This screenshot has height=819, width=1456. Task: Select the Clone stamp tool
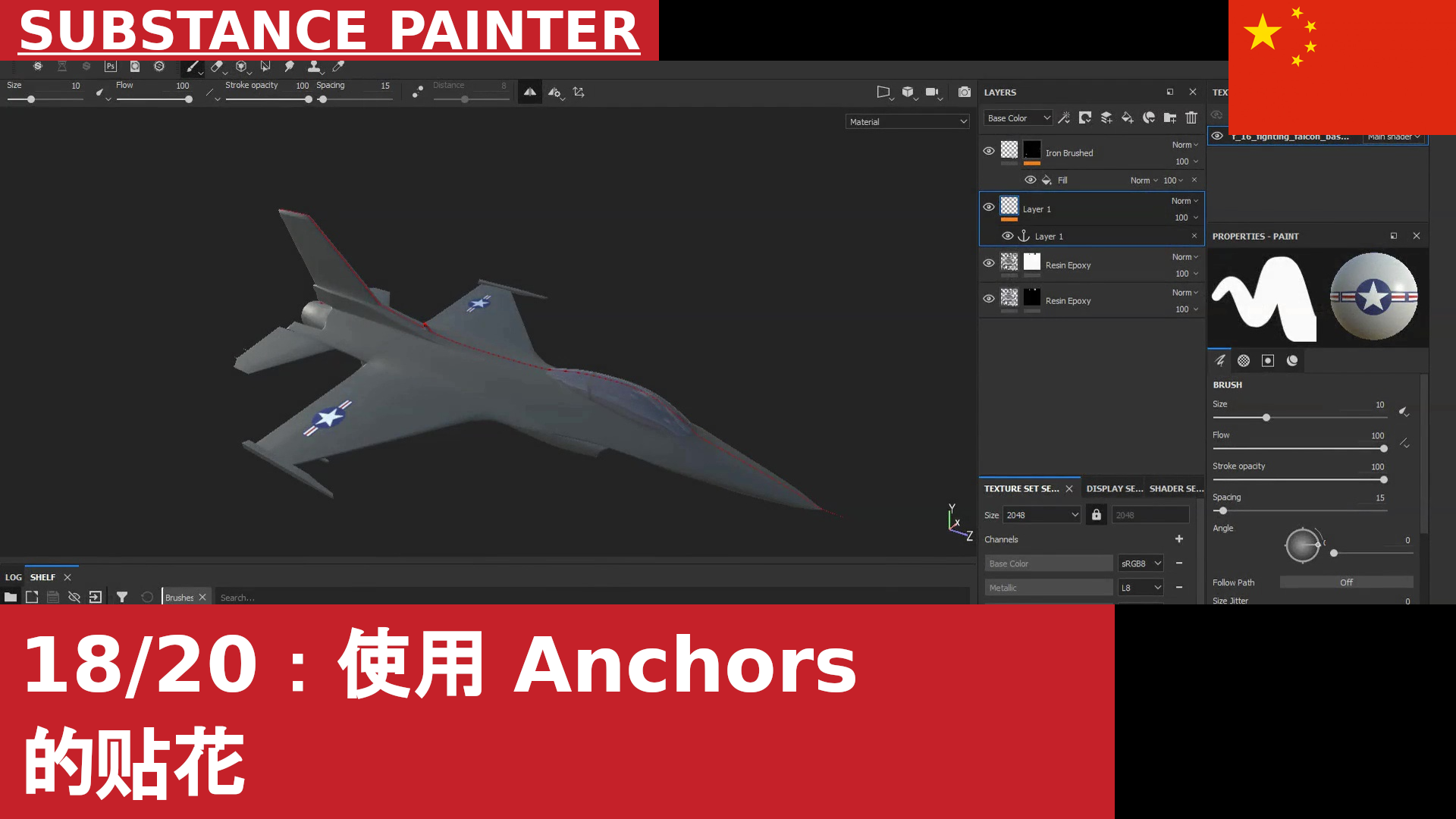314,67
